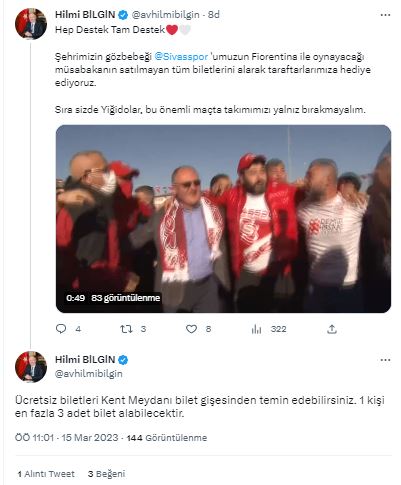Click the reply icon under first tweet
Image resolution: width=401 pixels, height=485 pixels.
click(61, 329)
